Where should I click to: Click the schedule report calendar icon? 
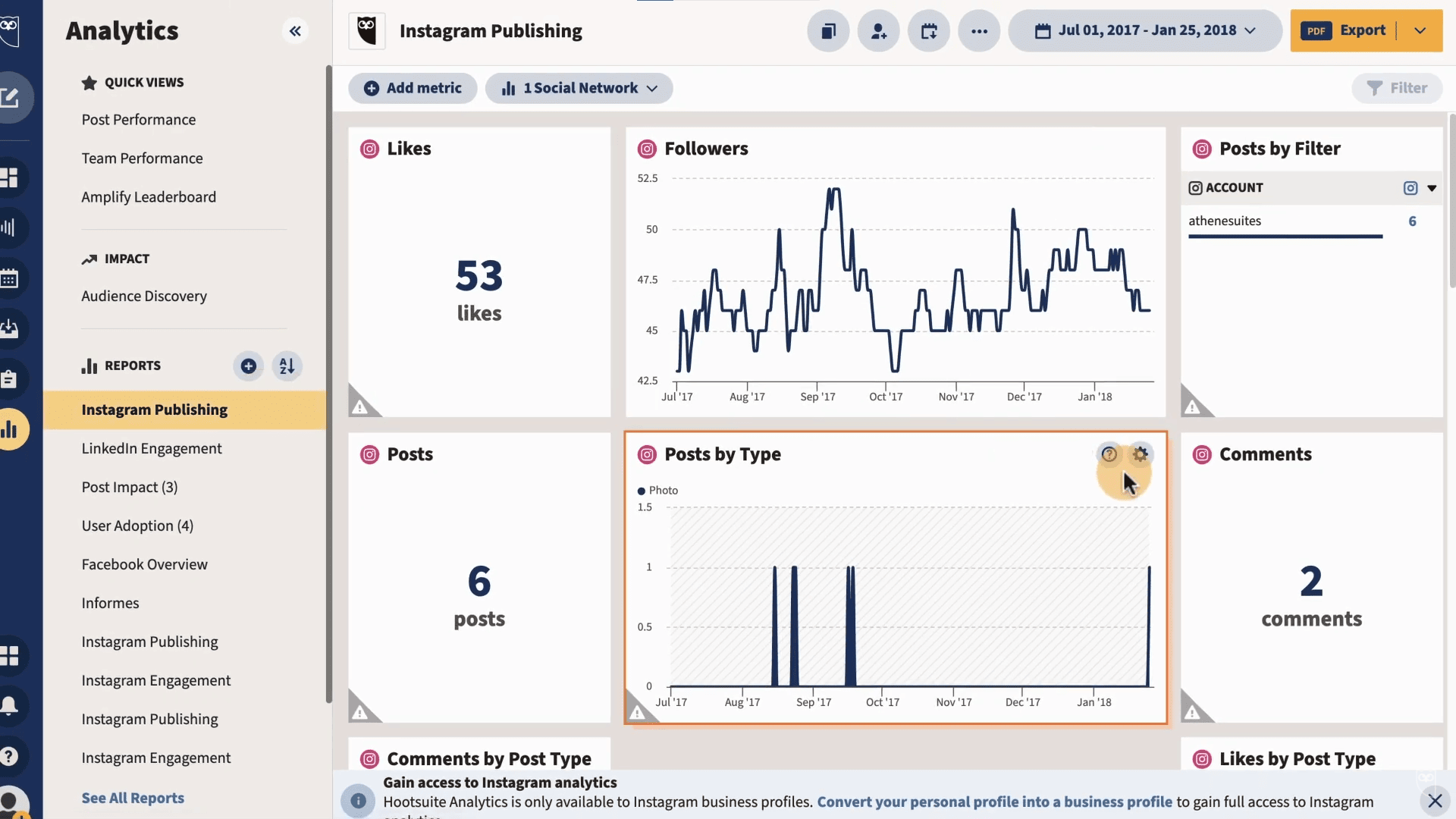pos(929,31)
